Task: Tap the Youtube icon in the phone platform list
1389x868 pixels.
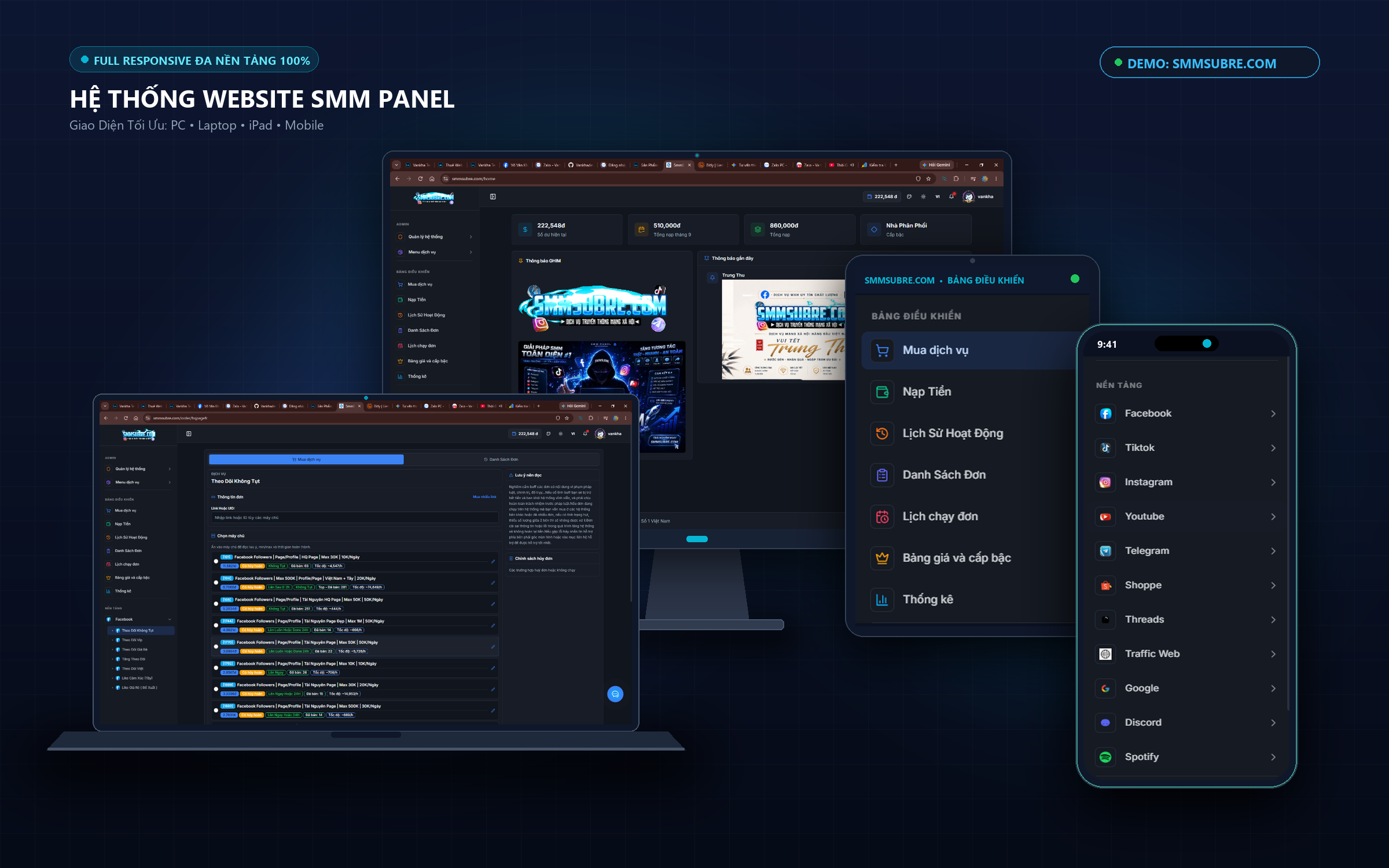Action: (1105, 517)
